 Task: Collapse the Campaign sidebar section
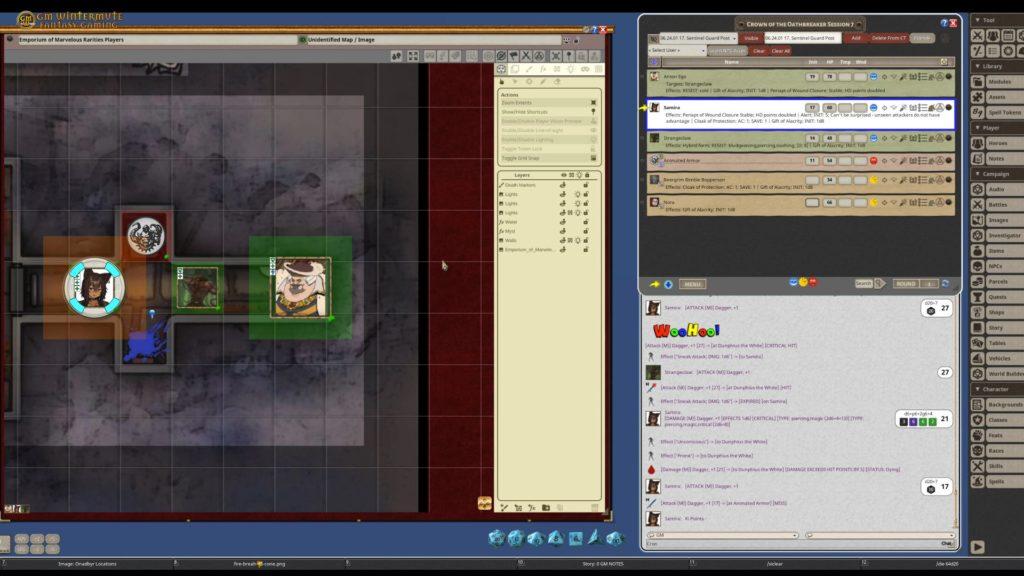coord(978,174)
